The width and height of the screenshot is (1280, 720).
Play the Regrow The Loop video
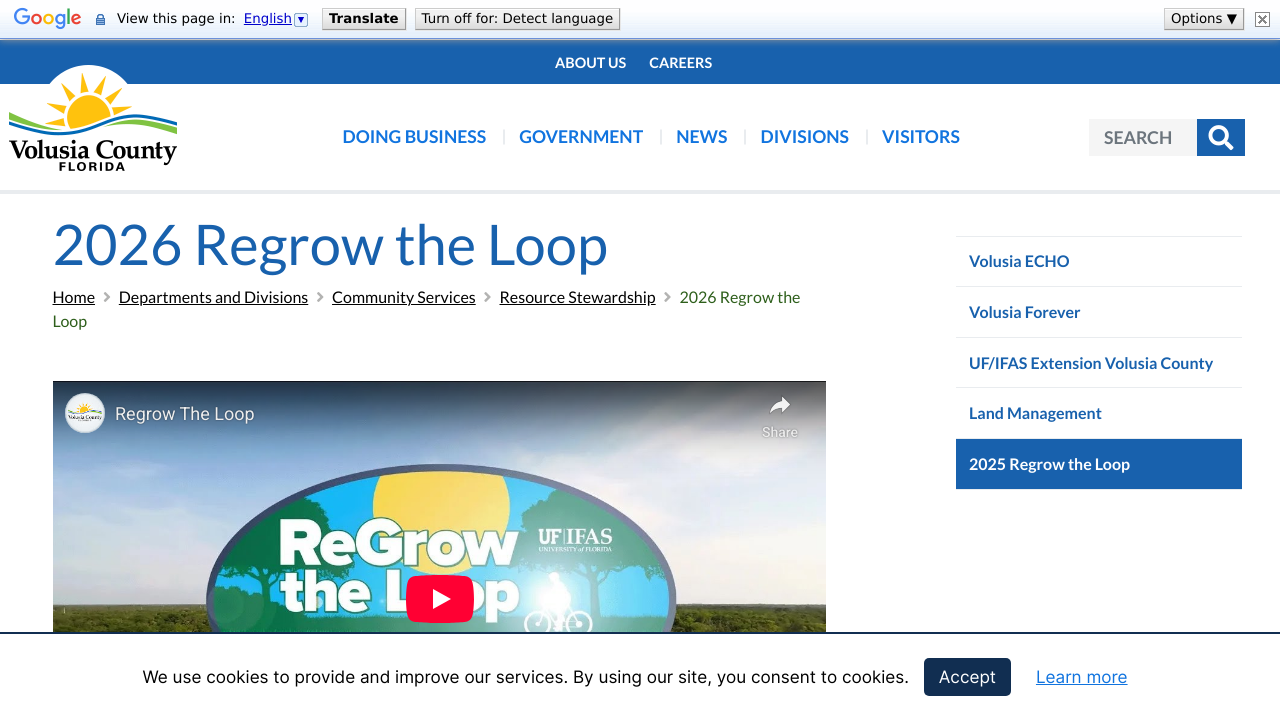click(x=439, y=598)
